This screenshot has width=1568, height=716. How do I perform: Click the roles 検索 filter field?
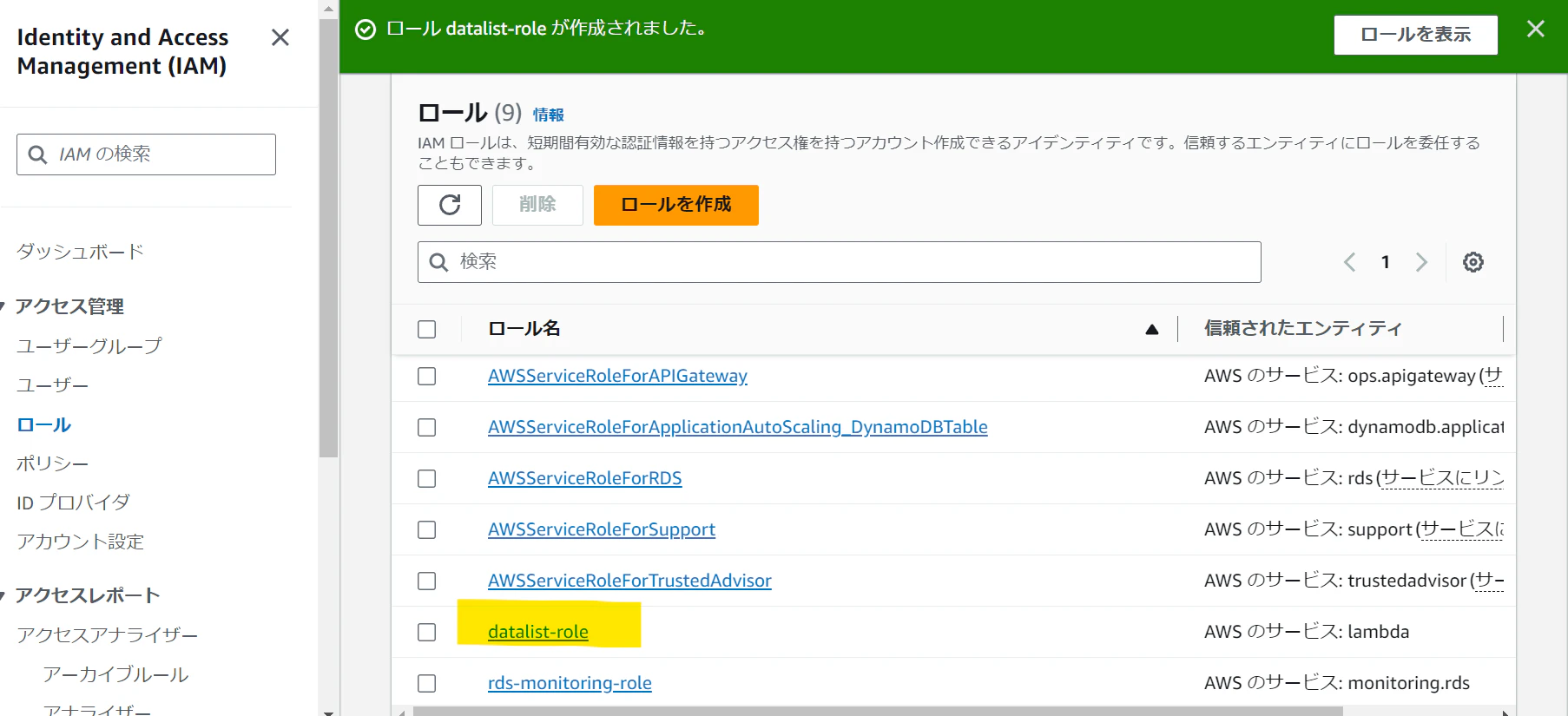click(x=839, y=262)
